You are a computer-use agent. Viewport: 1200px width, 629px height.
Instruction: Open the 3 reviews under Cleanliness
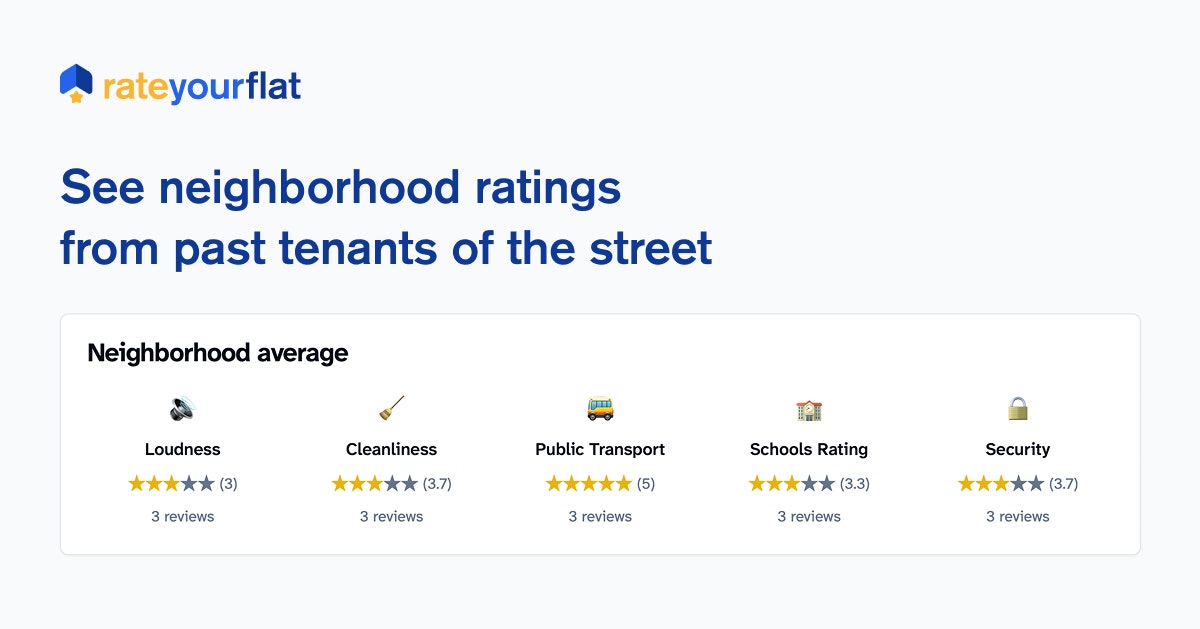391,517
